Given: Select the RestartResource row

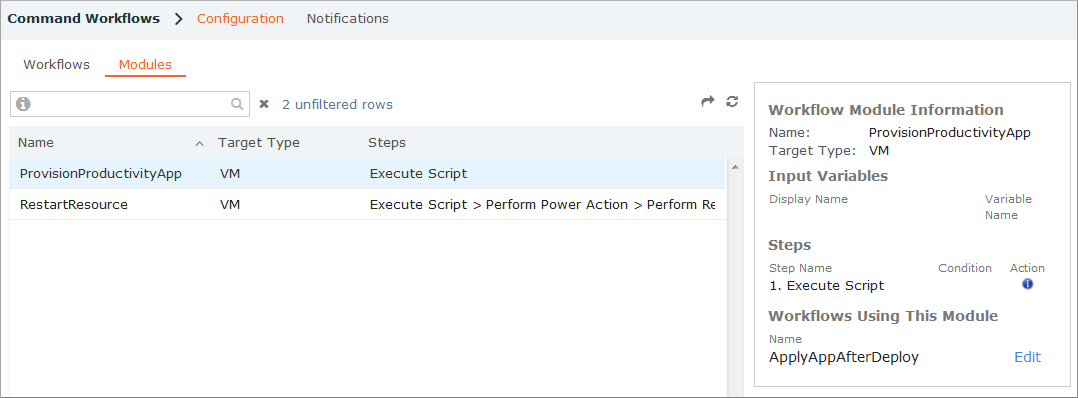Looking at the screenshot, I should pyautogui.click(x=368, y=205).
